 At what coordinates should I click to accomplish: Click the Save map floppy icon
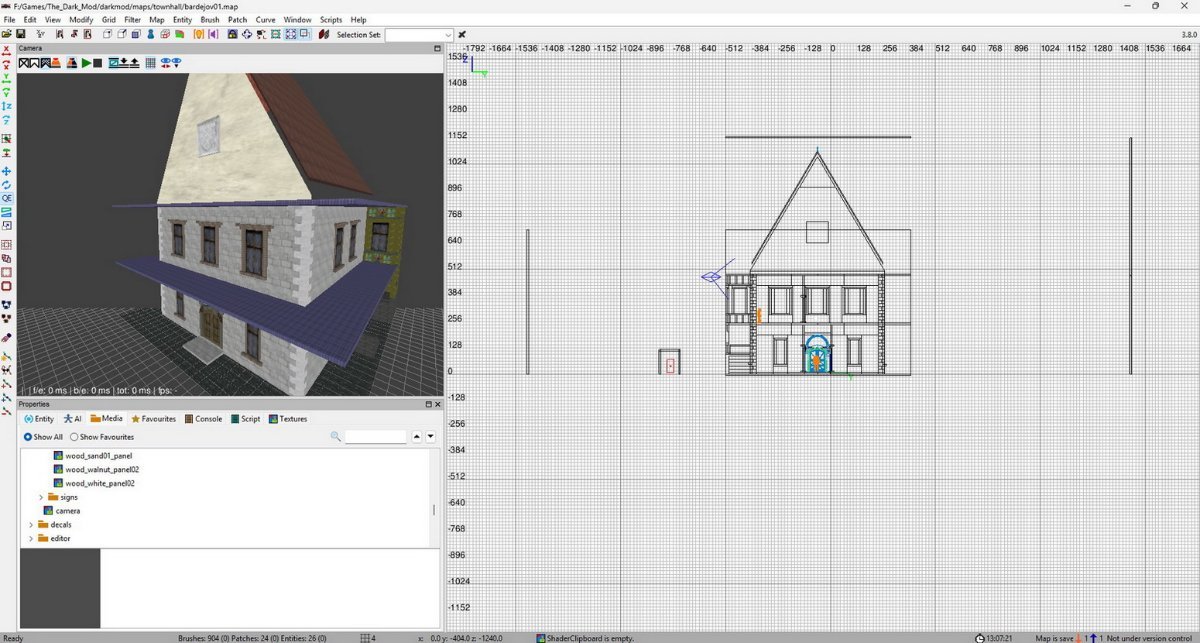21,34
